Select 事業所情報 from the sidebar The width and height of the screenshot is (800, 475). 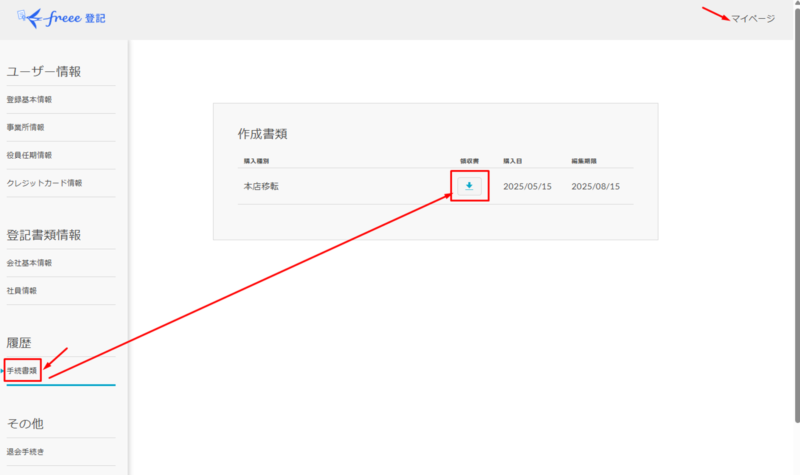click(26, 127)
